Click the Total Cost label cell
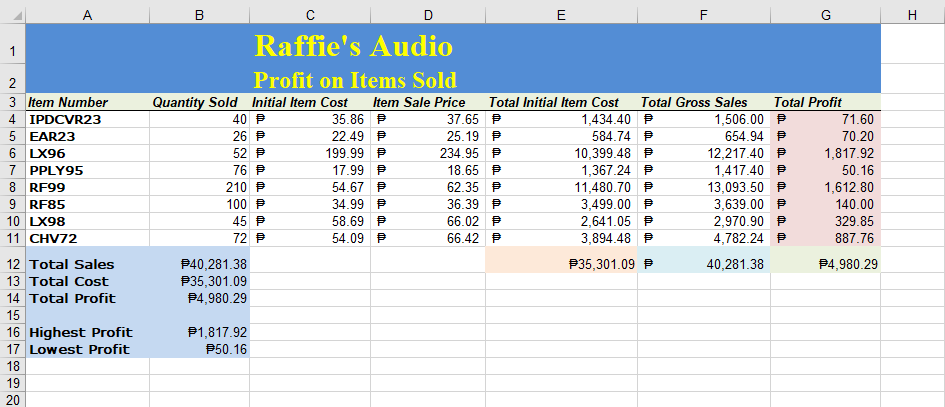Image resolution: width=945 pixels, height=407 pixels. click(88, 281)
